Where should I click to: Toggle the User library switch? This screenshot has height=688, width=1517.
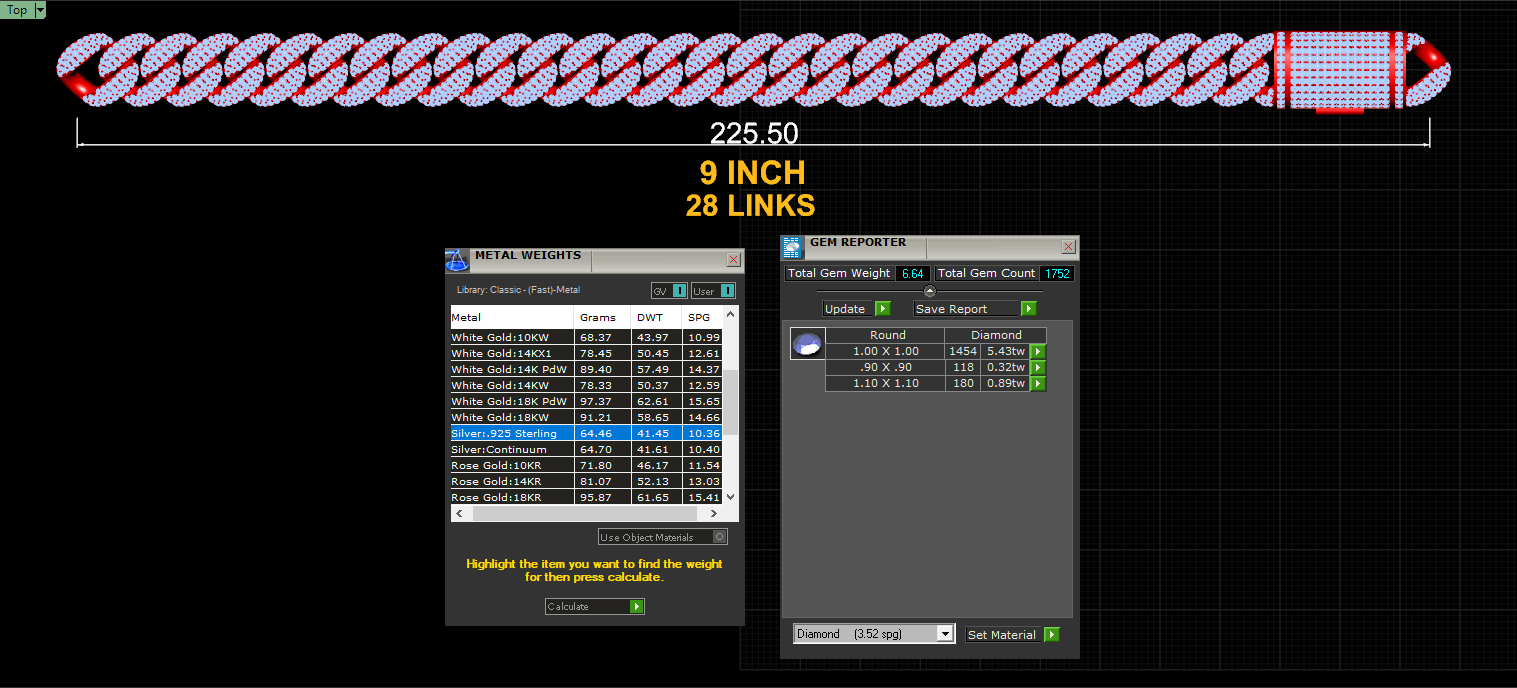coord(727,291)
